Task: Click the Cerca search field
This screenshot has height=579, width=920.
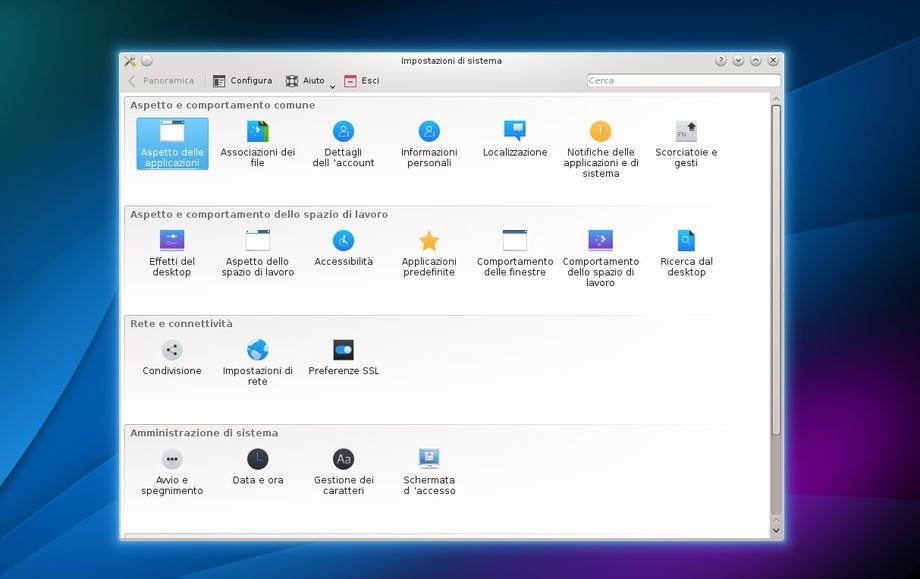Action: [x=682, y=81]
